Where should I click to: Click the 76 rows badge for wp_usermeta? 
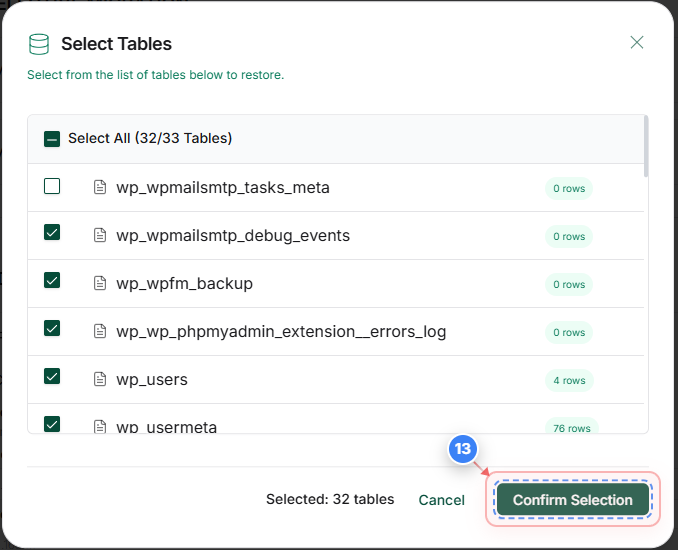coord(572,426)
